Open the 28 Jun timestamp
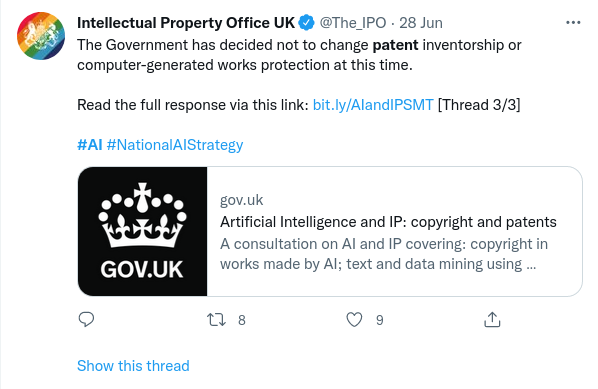This screenshot has width=598, height=389. 421,23
